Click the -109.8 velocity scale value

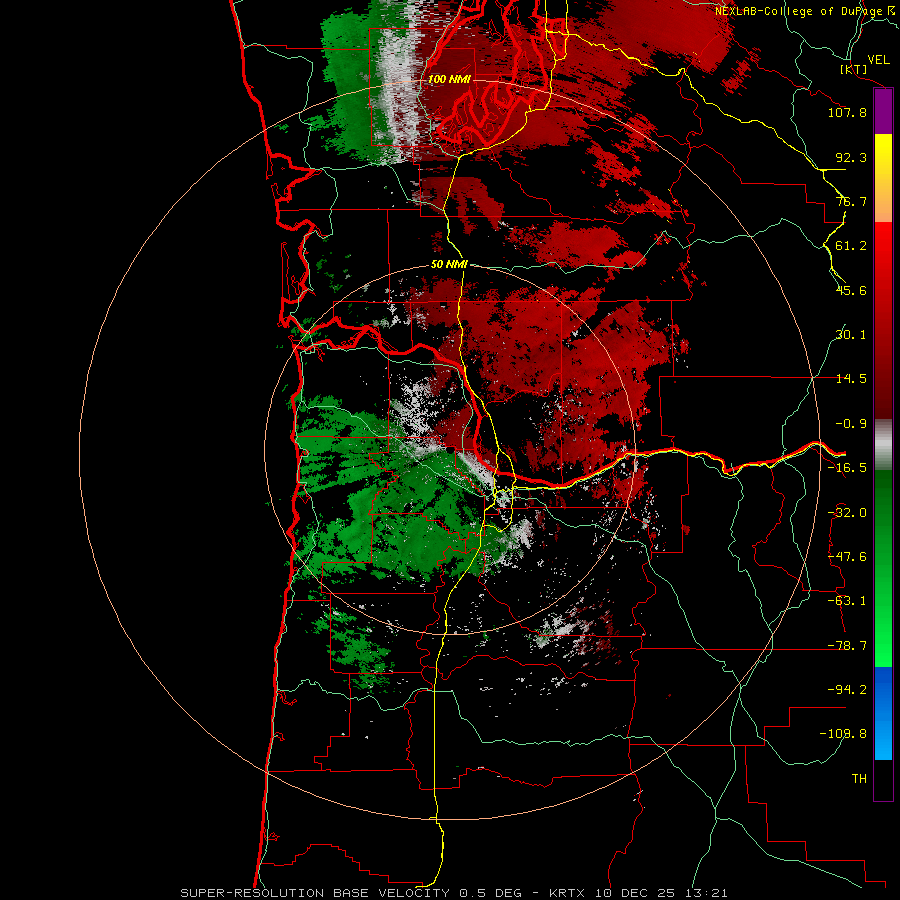pos(843,734)
